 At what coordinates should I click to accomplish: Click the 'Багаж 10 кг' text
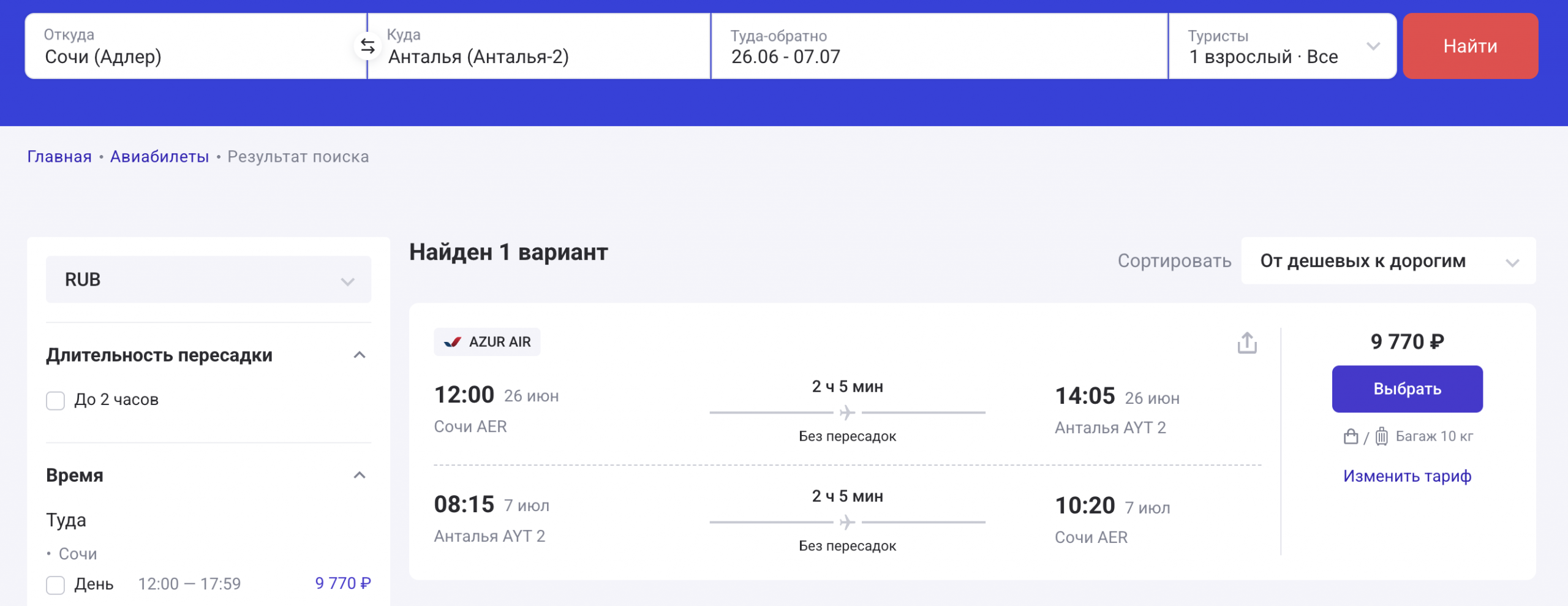1434,436
